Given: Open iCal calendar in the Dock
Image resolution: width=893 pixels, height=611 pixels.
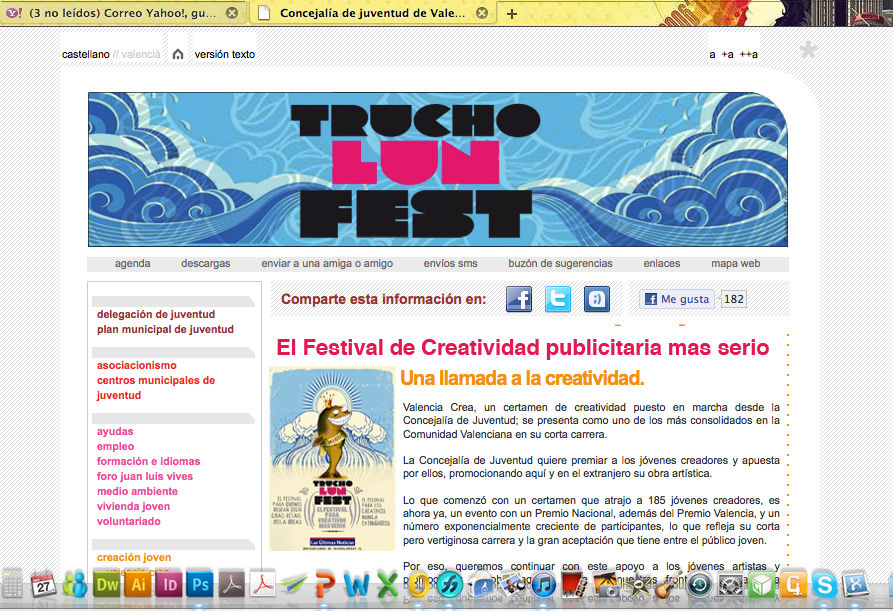Looking at the screenshot, I should [43, 585].
